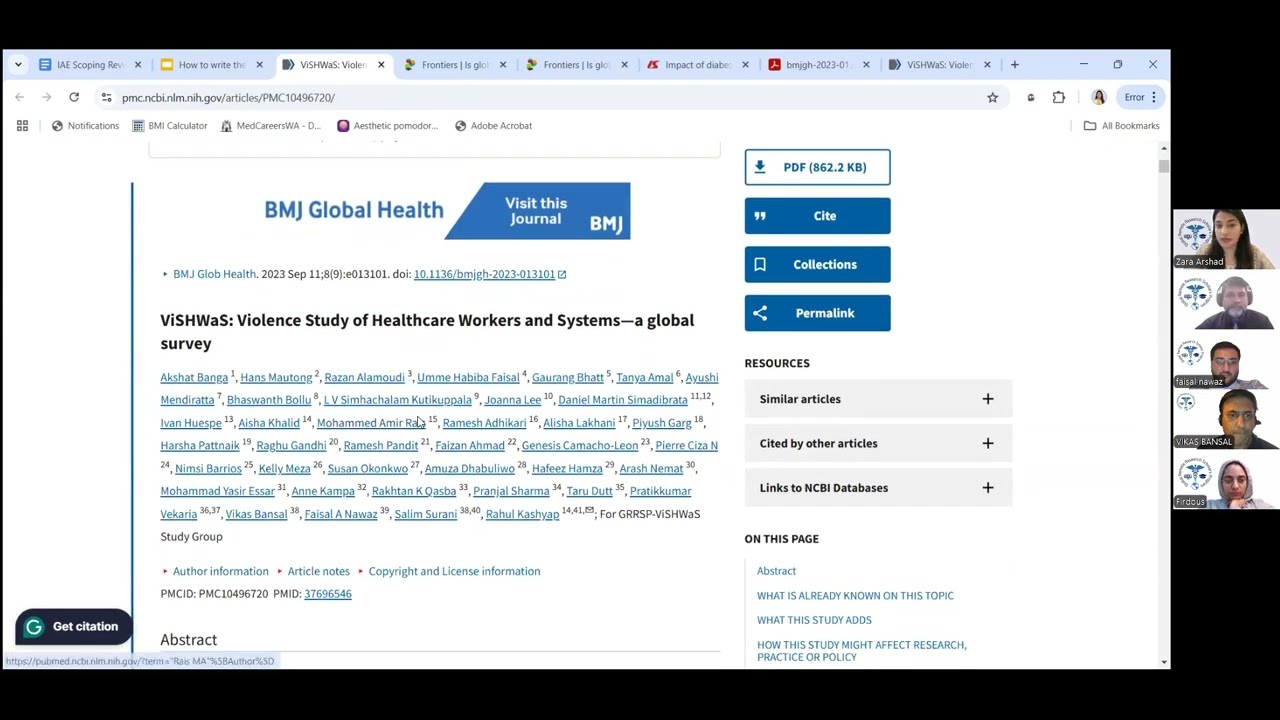Expand the Similar articles section
1280x720 pixels.
tap(878, 399)
